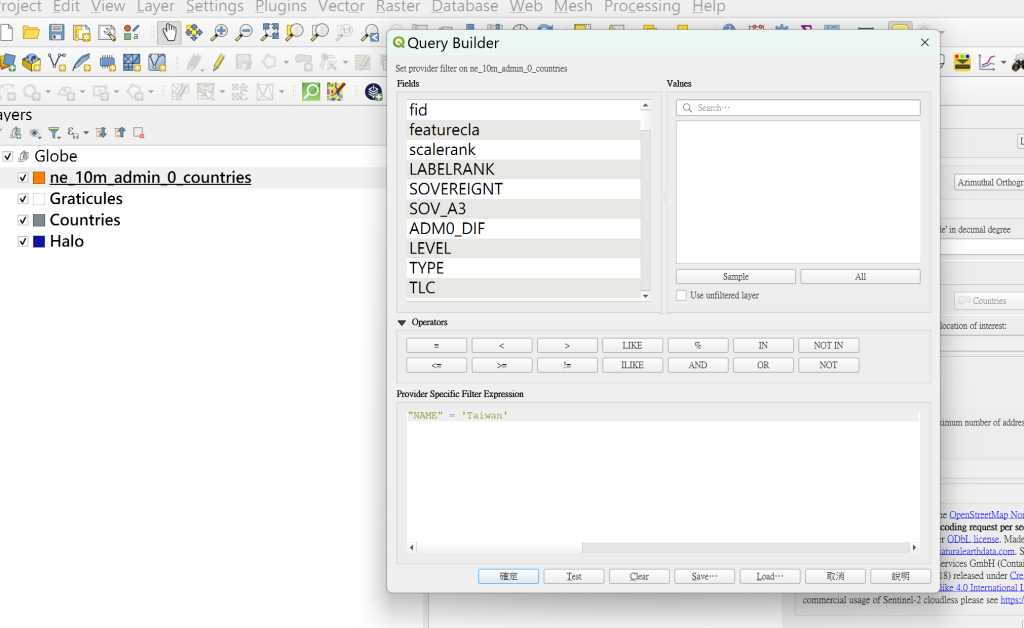Open the Azimuthal Orthographic combo box
The width and height of the screenshot is (1024, 628).
[x=989, y=183]
